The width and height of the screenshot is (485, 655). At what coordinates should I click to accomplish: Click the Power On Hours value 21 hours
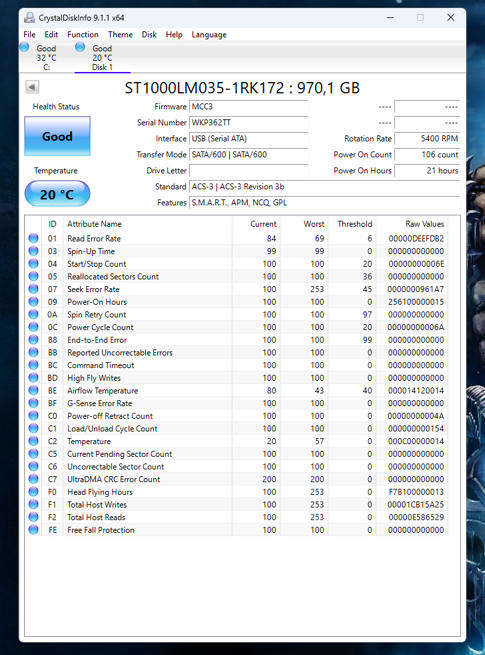[x=427, y=170]
